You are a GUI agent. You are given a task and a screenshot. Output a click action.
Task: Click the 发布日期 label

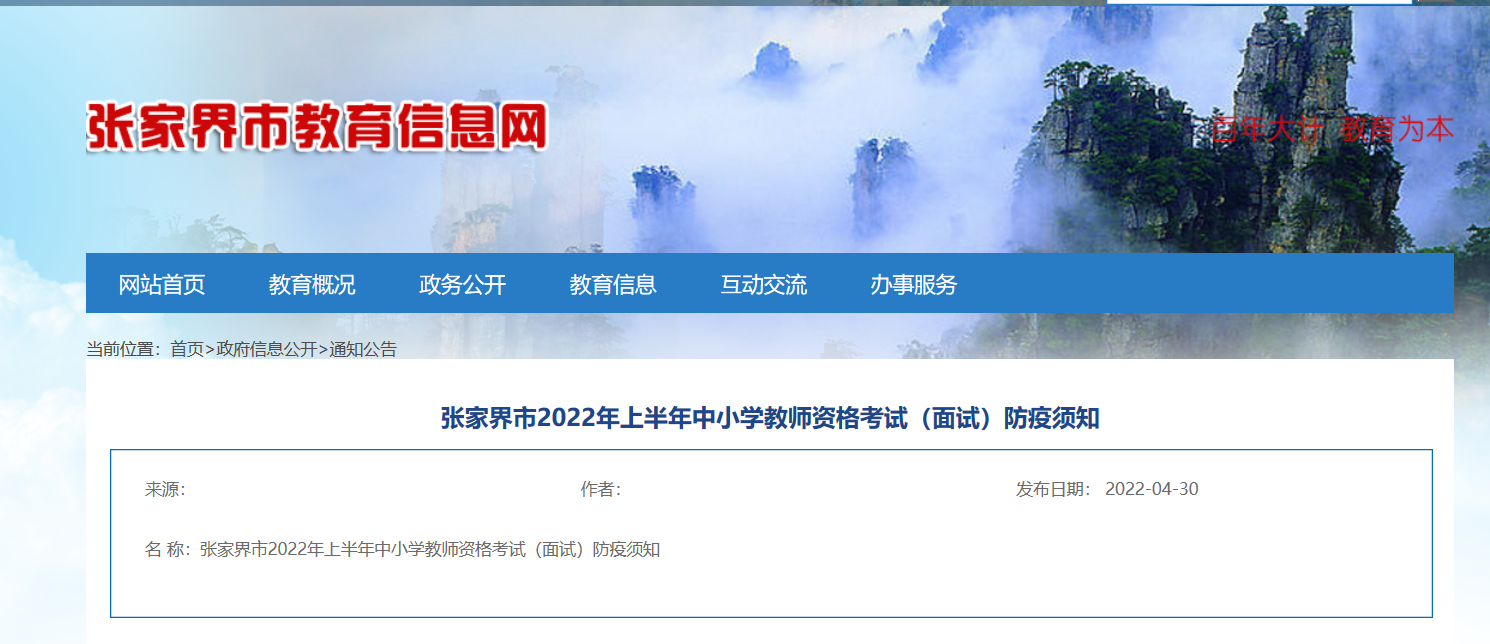pyautogui.click(x=1054, y=489)
